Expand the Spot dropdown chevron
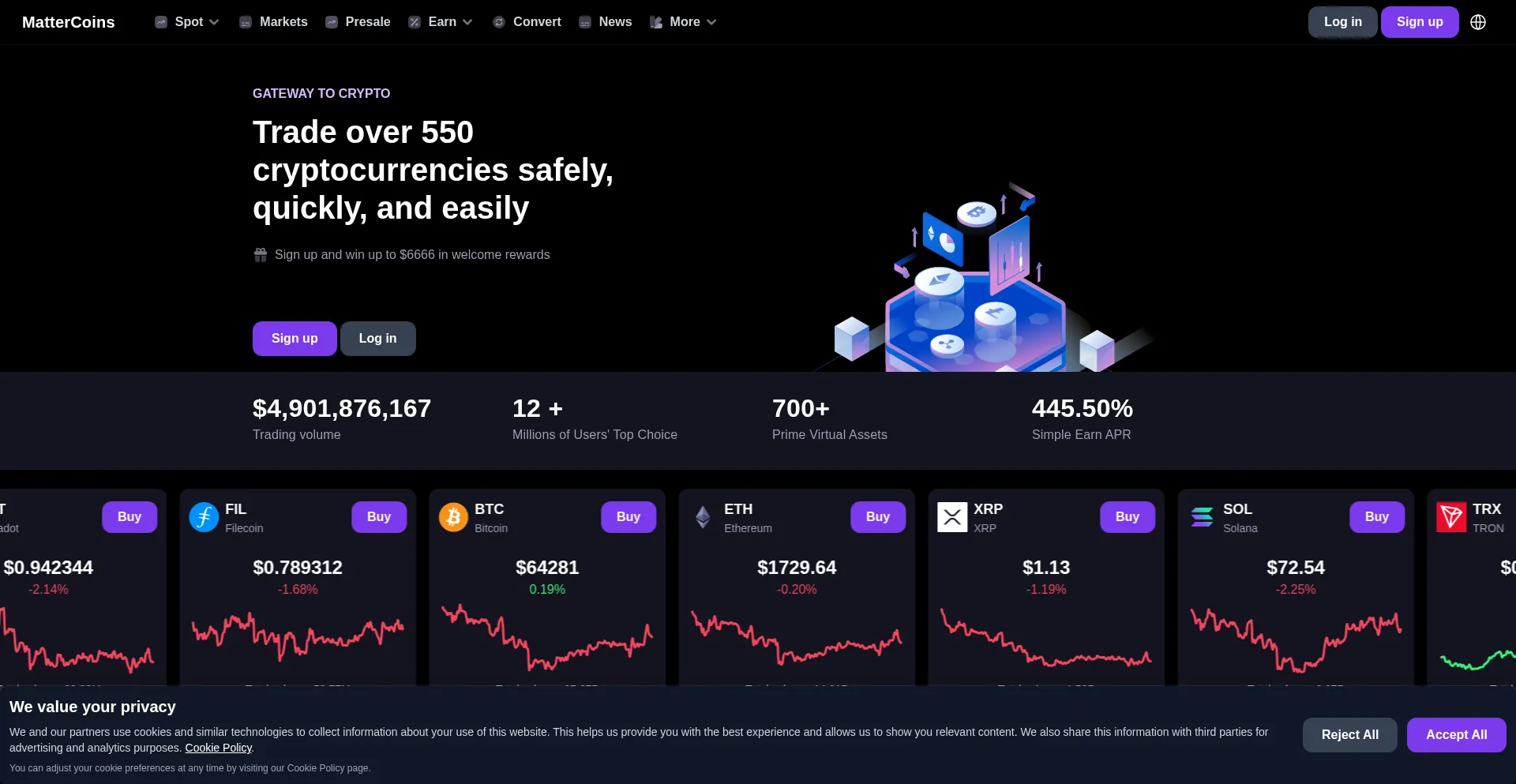The width and height of the screenshot is (1516, 784). coord(214,22)
